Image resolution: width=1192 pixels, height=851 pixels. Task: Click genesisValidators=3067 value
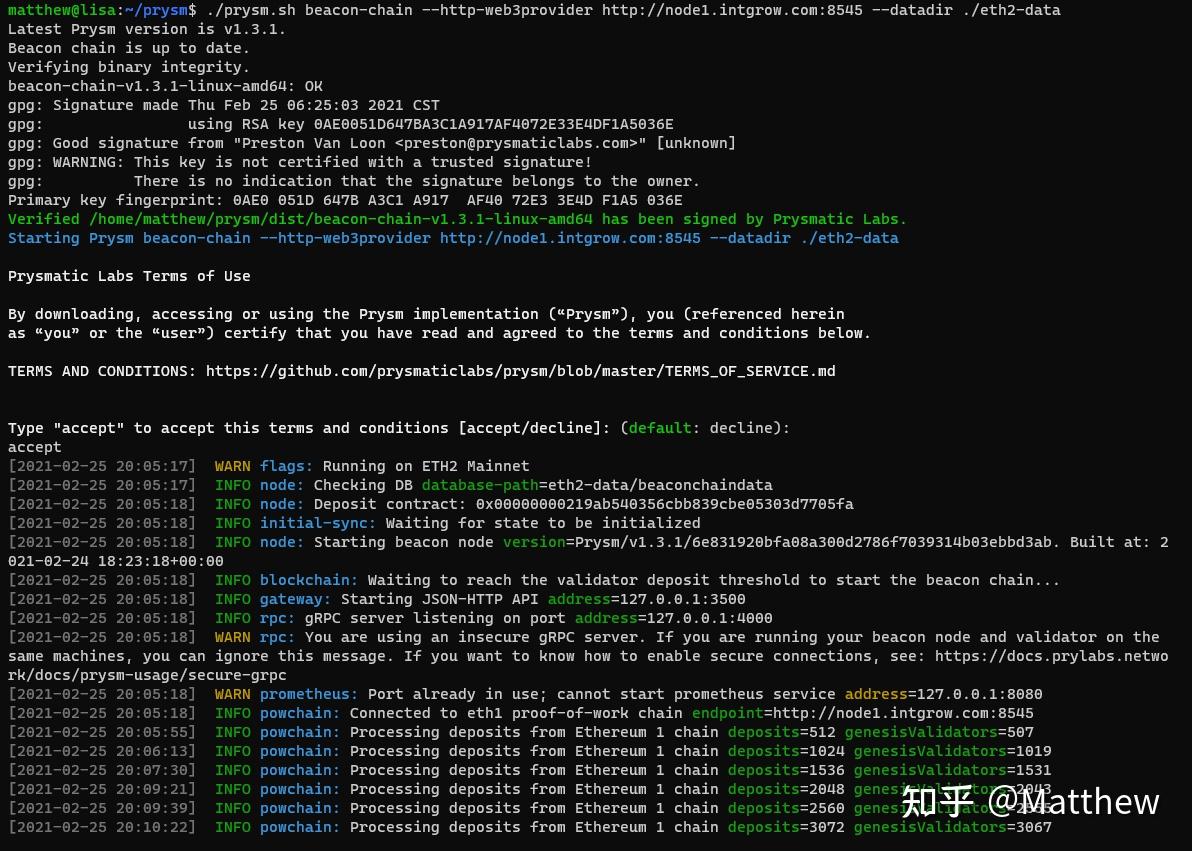(x=953, y=827)
